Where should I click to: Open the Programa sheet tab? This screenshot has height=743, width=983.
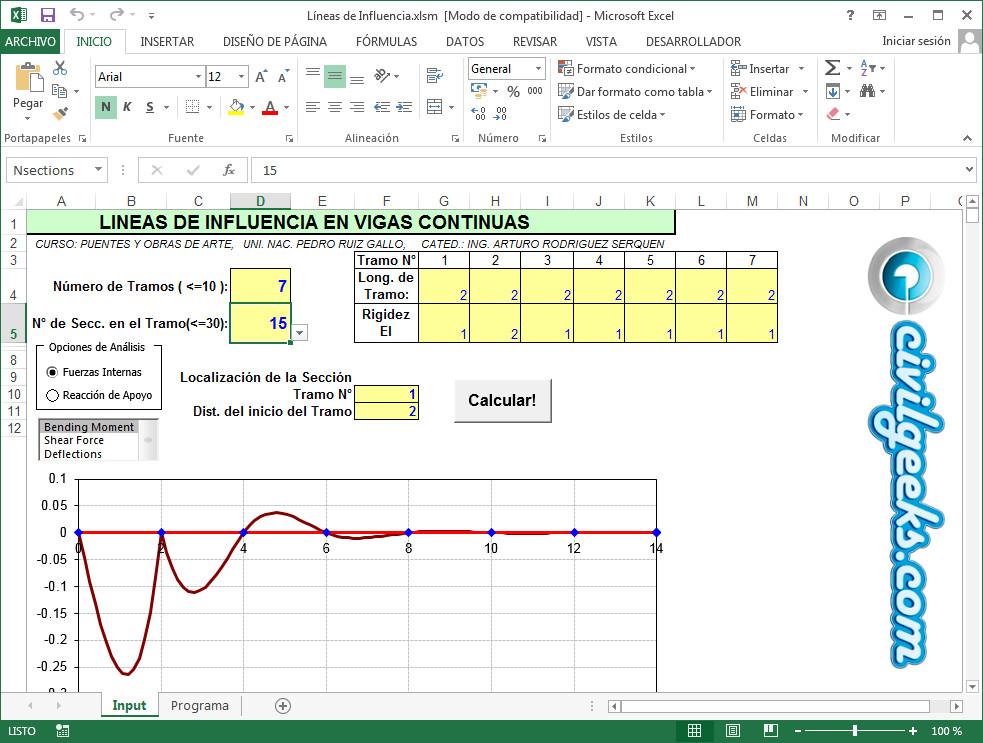coord(199,705)
